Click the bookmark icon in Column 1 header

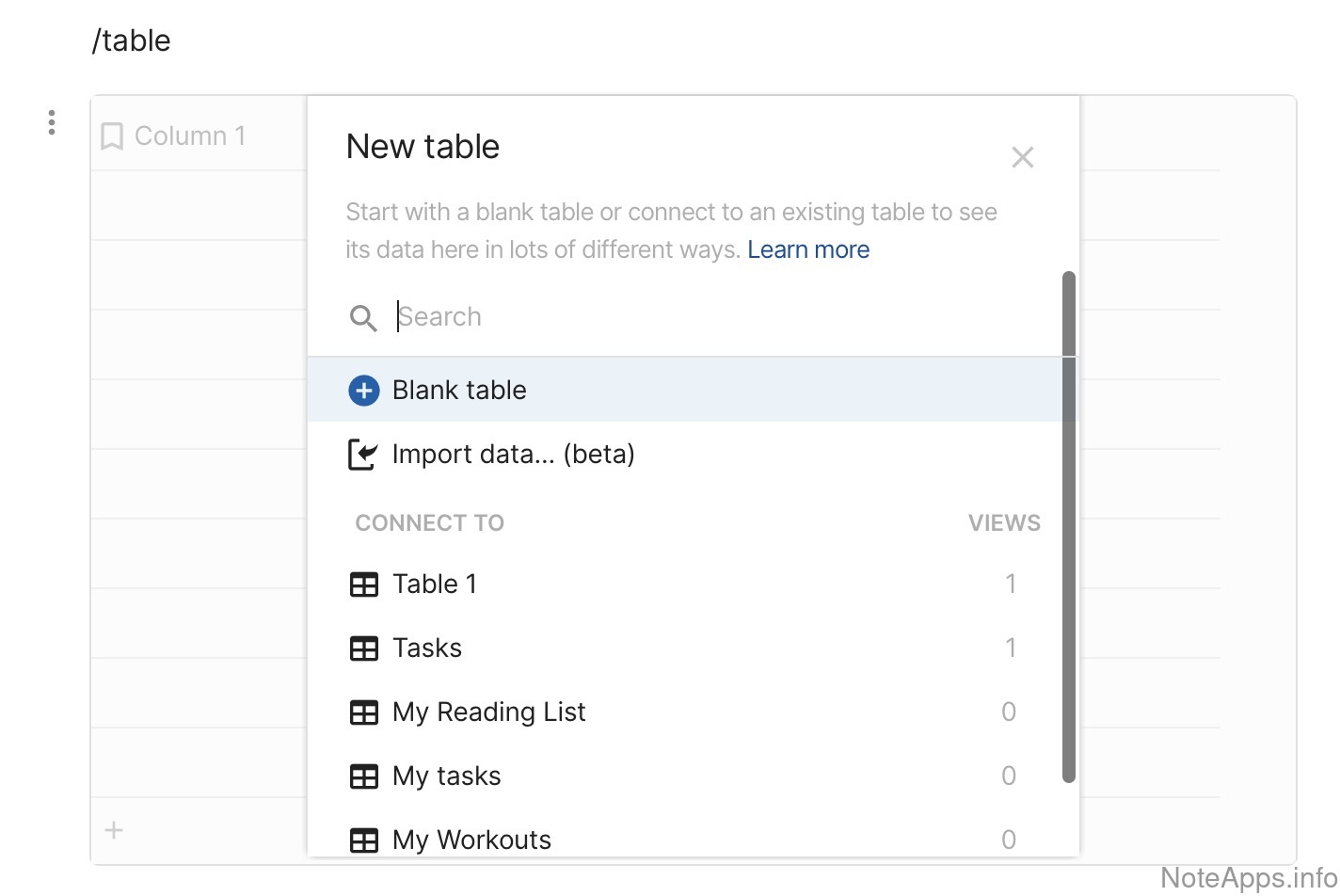pos(112,136)
